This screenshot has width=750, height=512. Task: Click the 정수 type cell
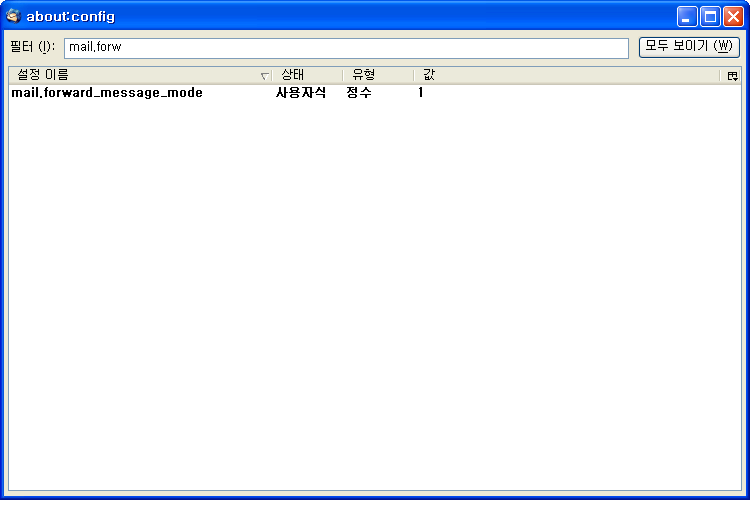point(359,92)
